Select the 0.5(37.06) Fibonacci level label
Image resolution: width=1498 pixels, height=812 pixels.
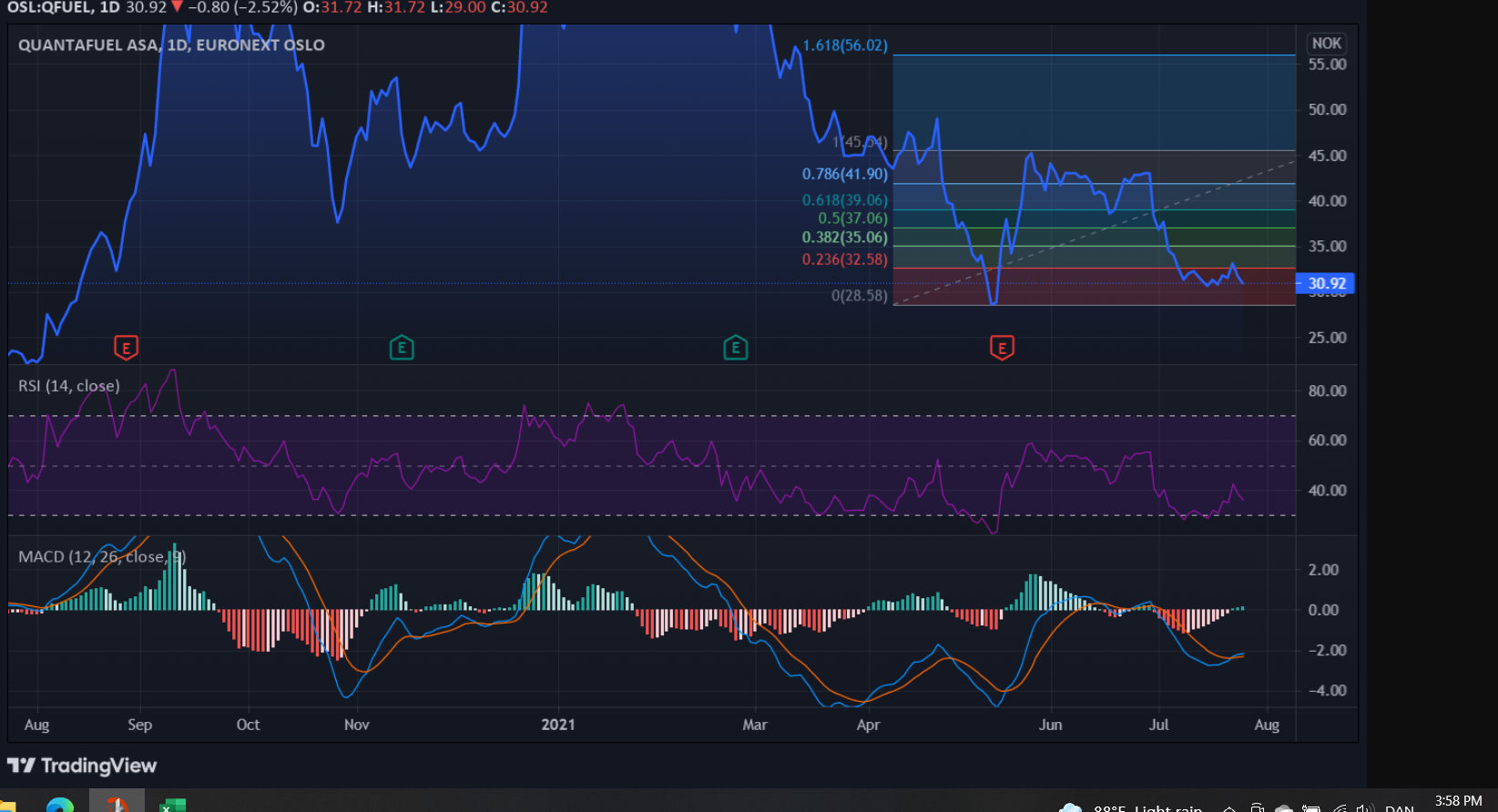(x=852, y=218)
